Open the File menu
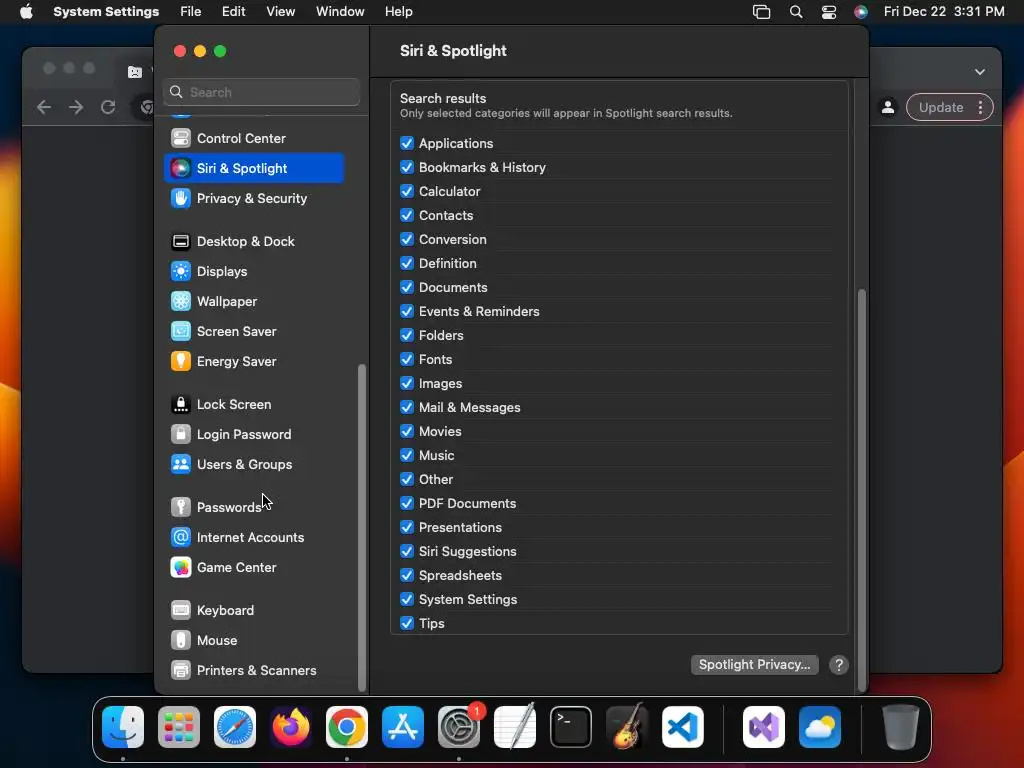The width and height of the screenshot is (1024, 768). coord(191,12)
